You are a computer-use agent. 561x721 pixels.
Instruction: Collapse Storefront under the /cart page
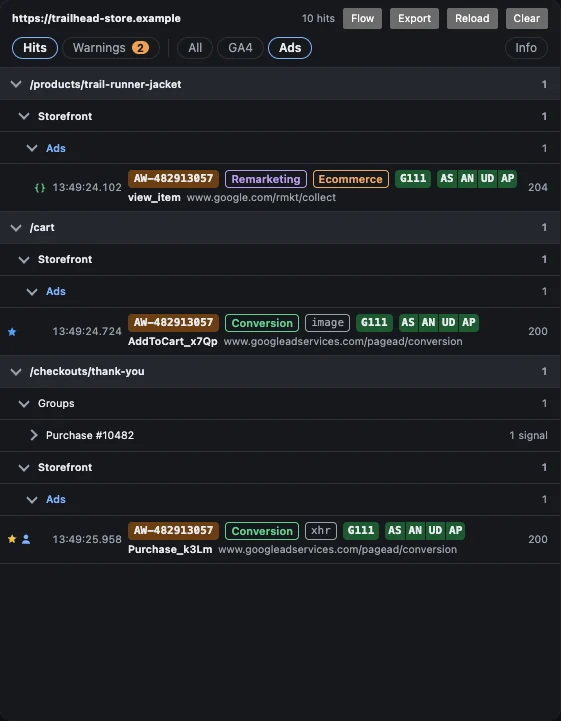[24, 259]
